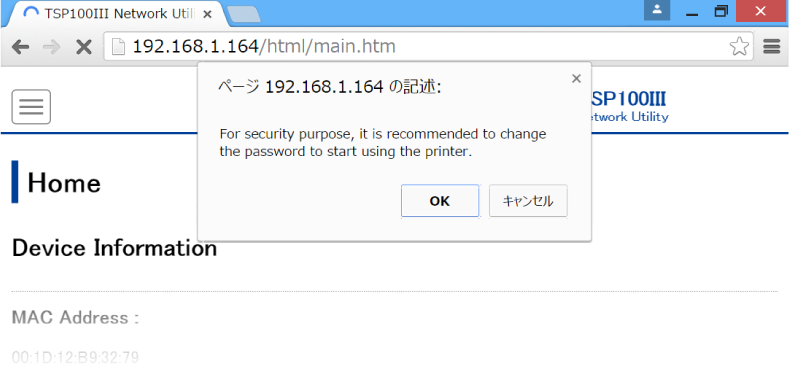Dismiss the dialog with its X button
Viewport: 790px width, 386px height.
click(576, 79)
